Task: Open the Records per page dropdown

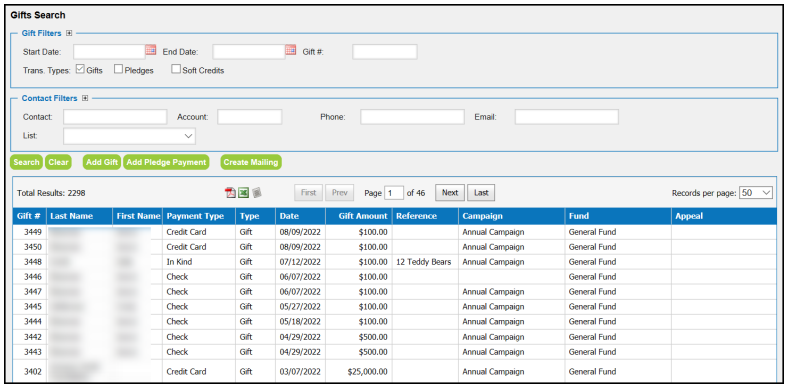Action: (756, 192)
